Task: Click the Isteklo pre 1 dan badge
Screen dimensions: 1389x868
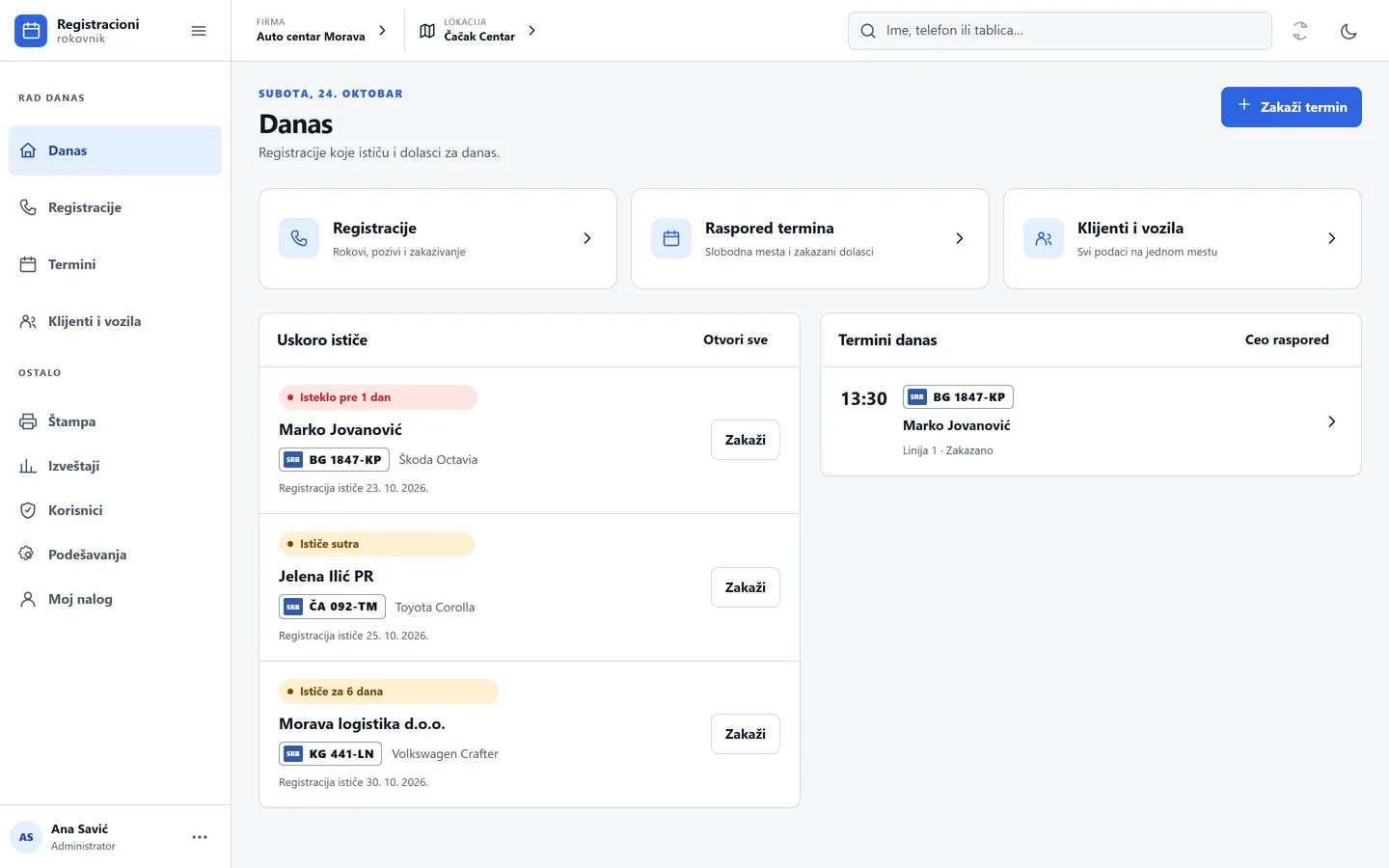Action: (378, 397)
